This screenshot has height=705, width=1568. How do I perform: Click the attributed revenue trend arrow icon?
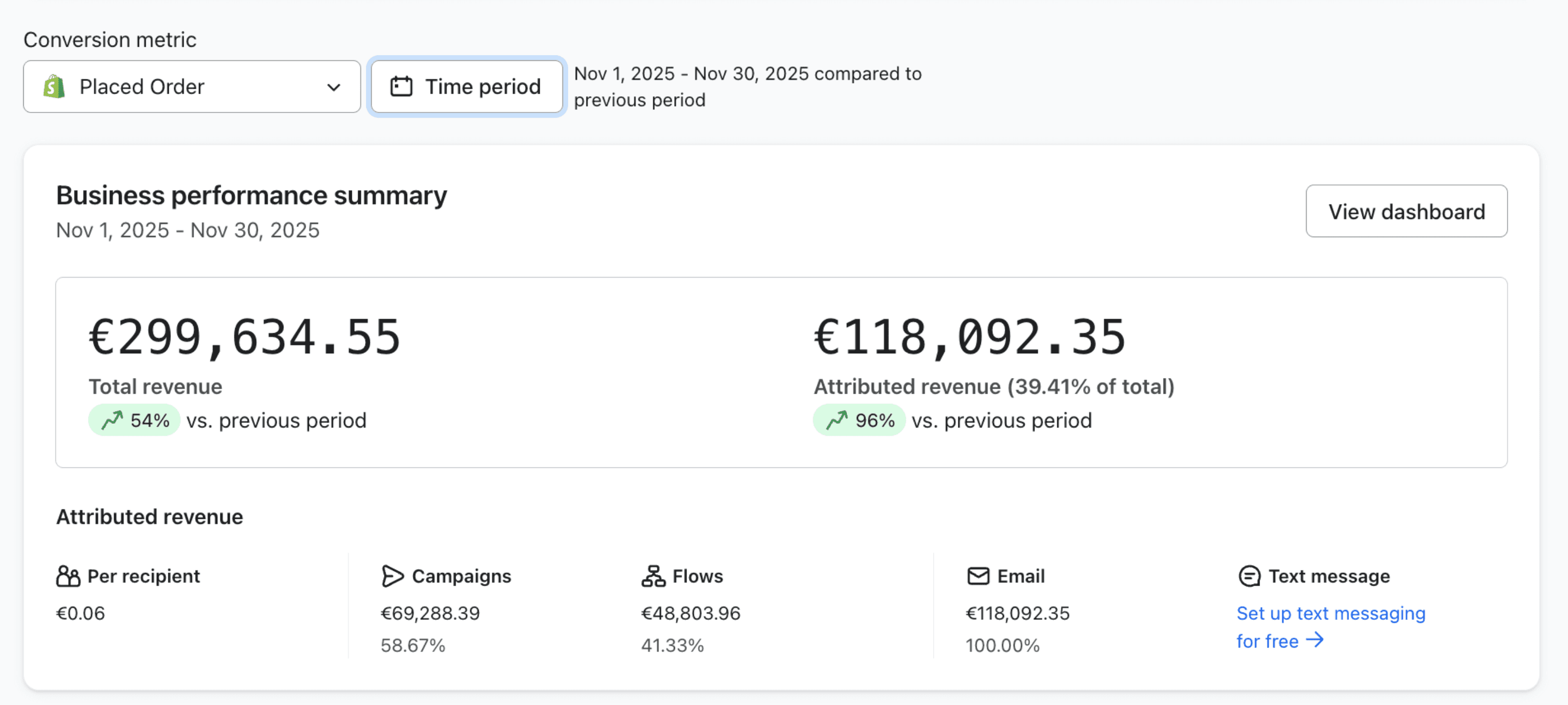[836, 420]
